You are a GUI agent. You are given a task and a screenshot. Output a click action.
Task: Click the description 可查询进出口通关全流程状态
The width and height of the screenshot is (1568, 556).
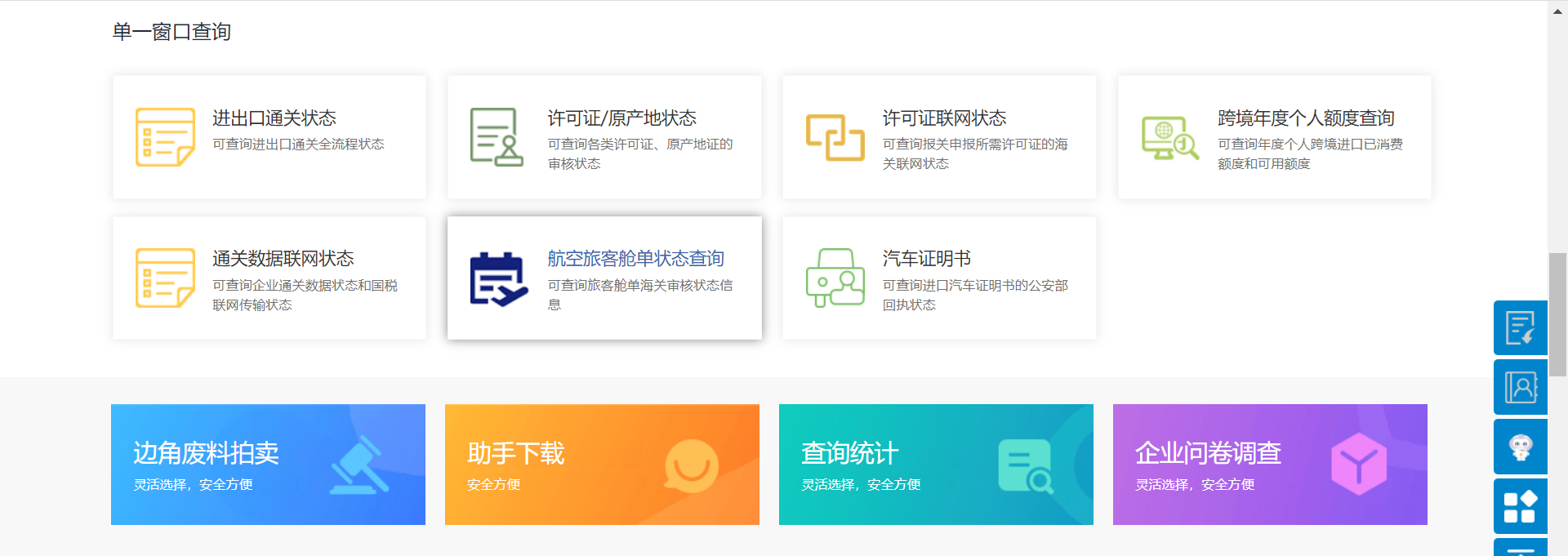(x=298, y=144)
